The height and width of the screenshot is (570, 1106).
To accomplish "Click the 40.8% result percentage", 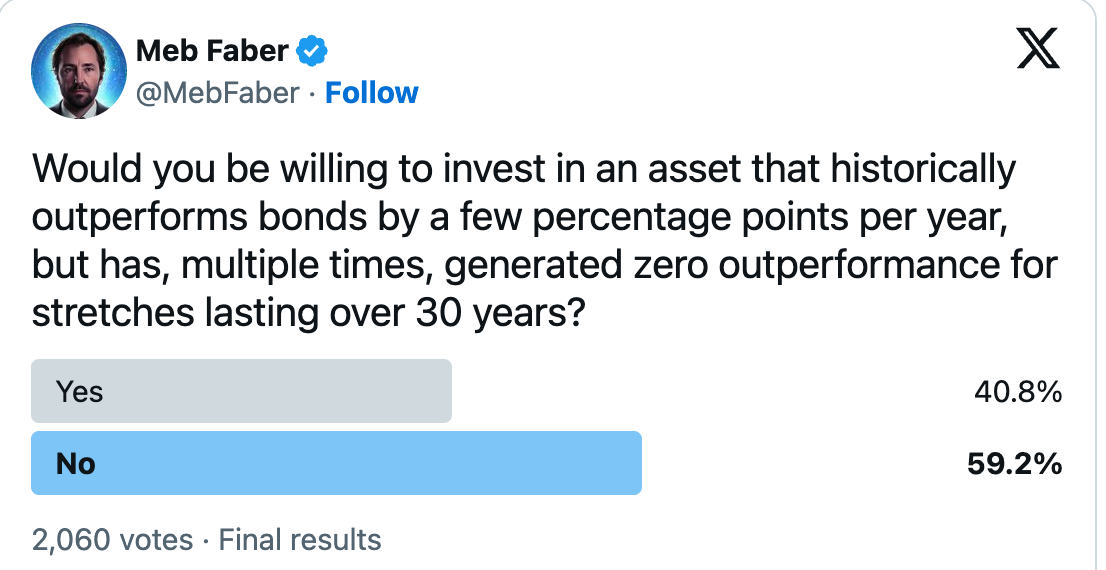I will pos(1018,392).
